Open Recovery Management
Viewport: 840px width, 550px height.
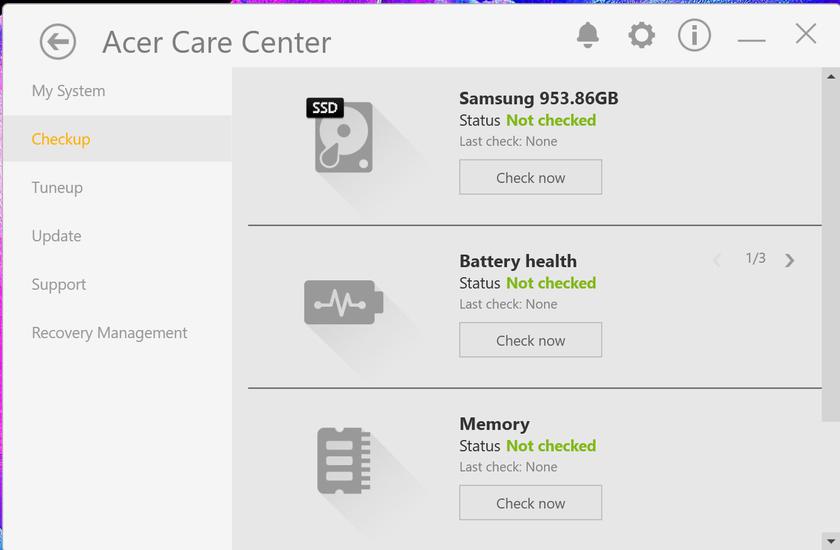click(x=109, y=333)
